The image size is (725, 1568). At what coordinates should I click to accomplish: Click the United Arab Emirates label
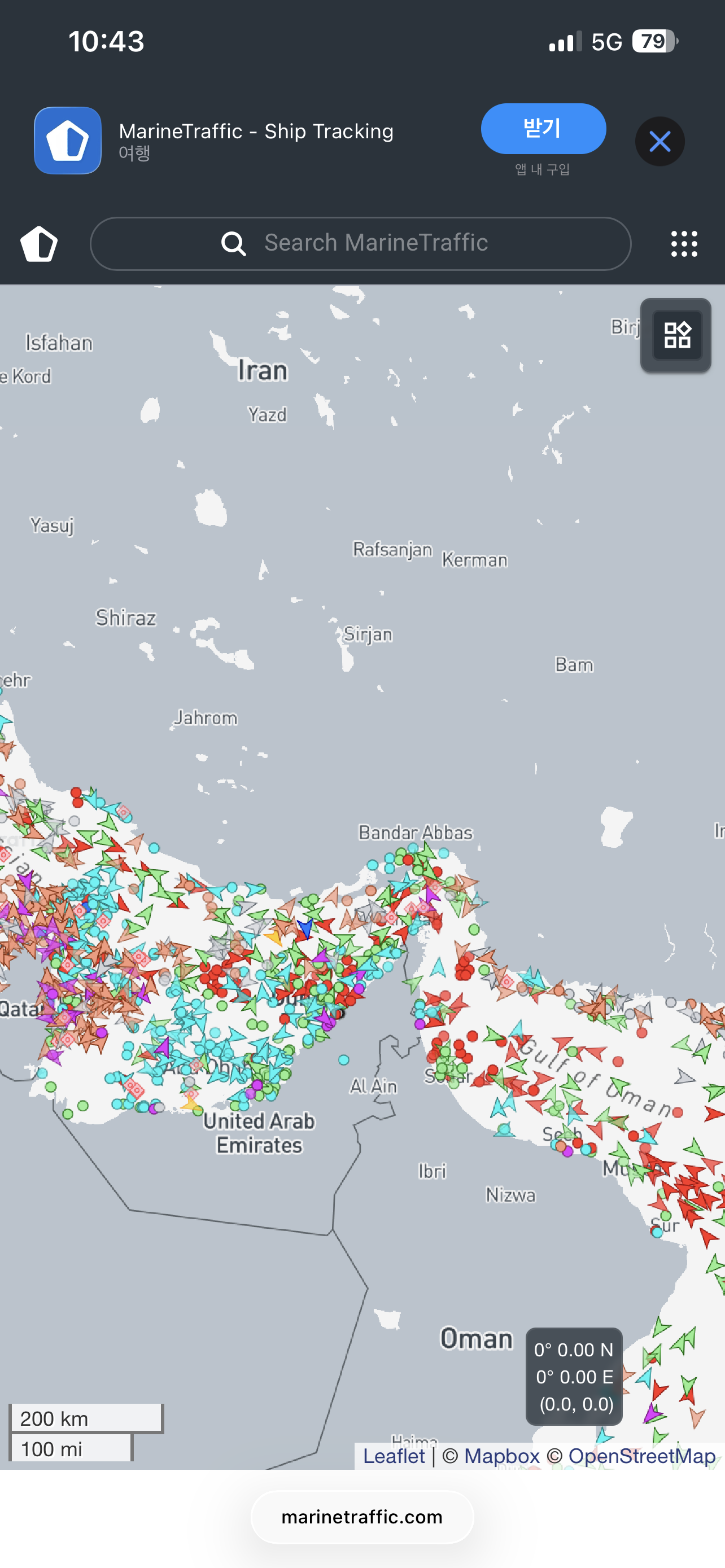(259, 1133)
